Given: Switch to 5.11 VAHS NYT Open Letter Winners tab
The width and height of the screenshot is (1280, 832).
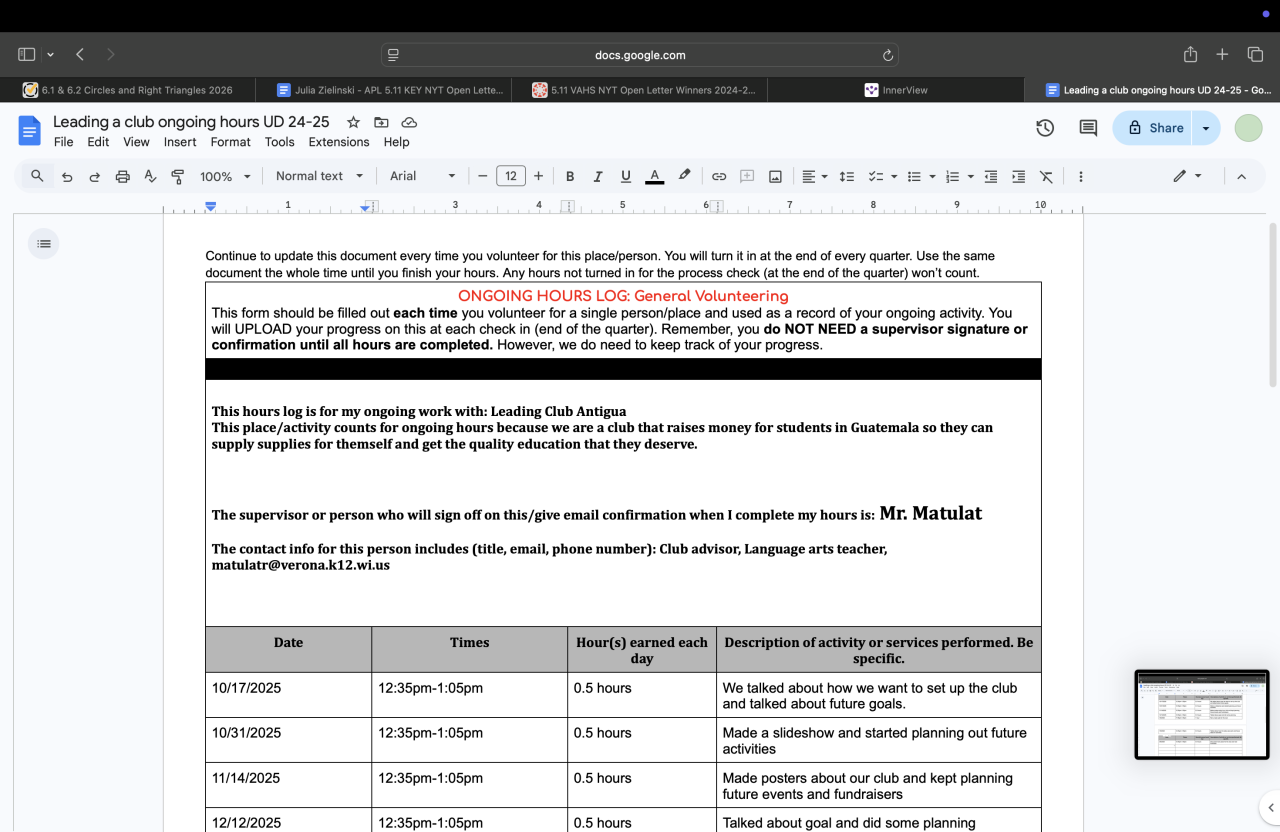Looking at the screenshot, I should (x=640, y=90).
